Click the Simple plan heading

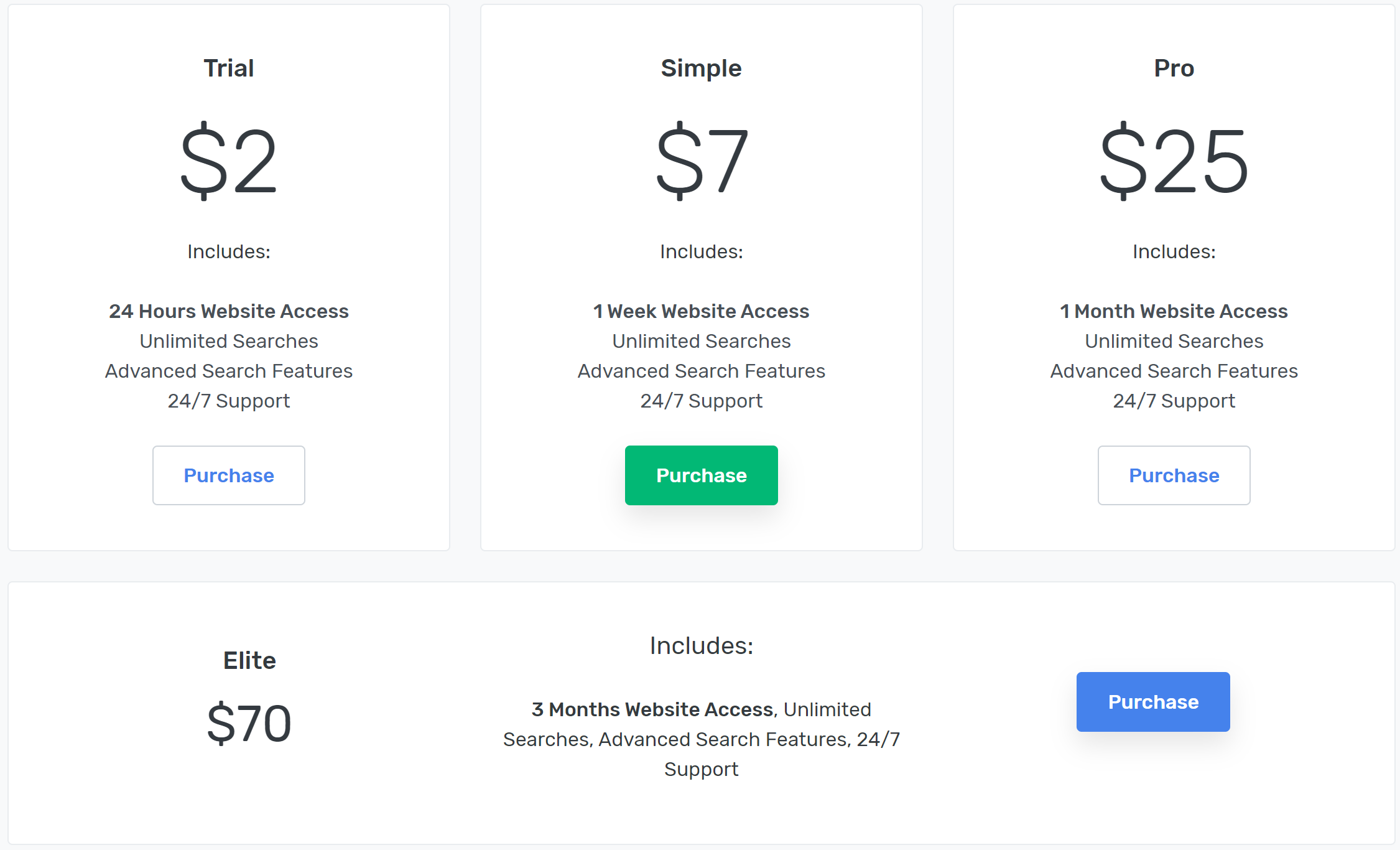pos(701,68)
